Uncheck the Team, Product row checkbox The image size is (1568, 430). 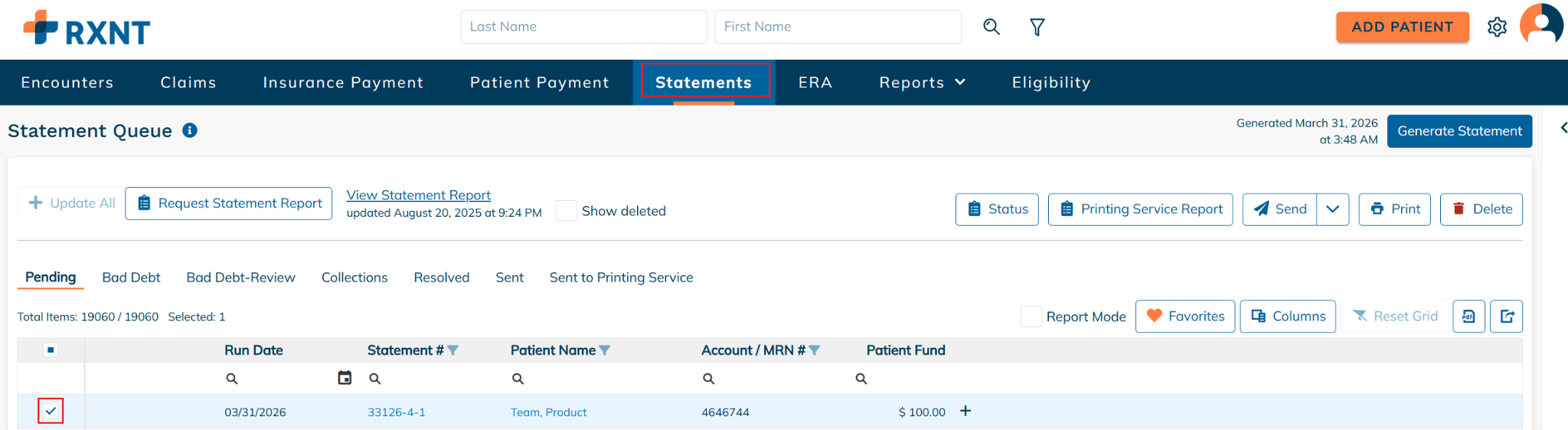click(51, 412)
